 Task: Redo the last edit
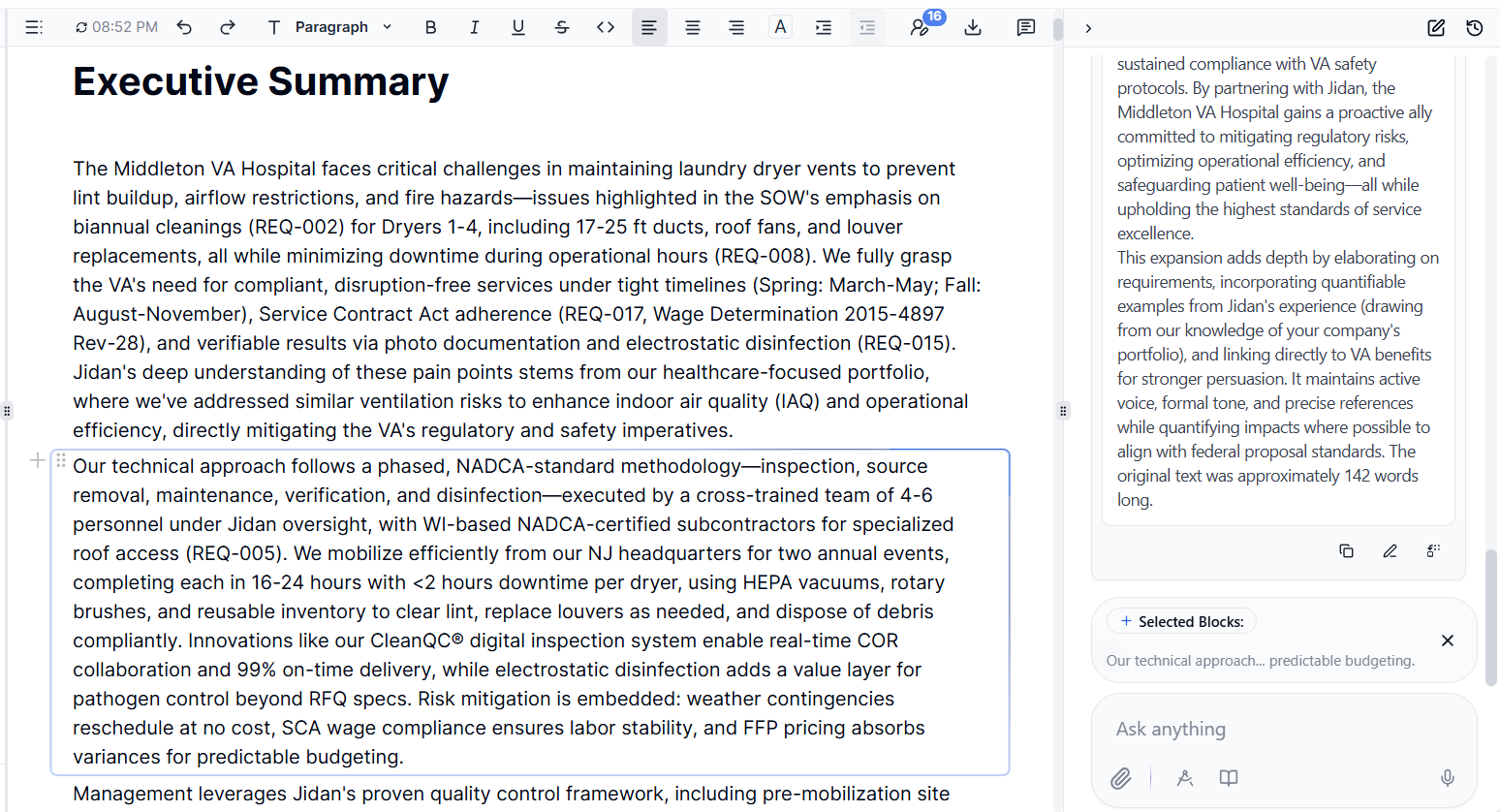pos(227,27)
